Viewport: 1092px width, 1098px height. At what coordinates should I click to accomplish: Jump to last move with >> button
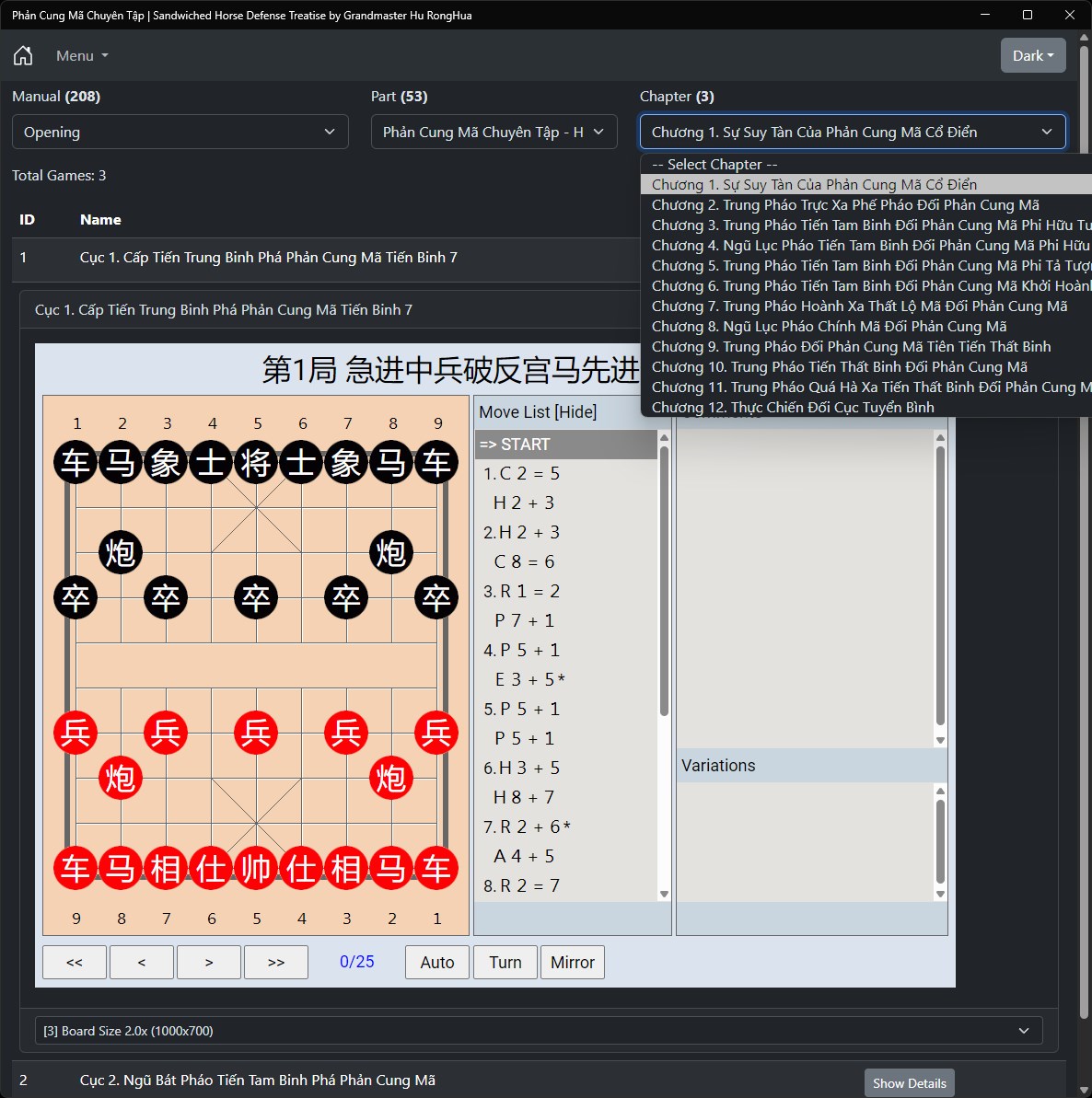[276, 962]
